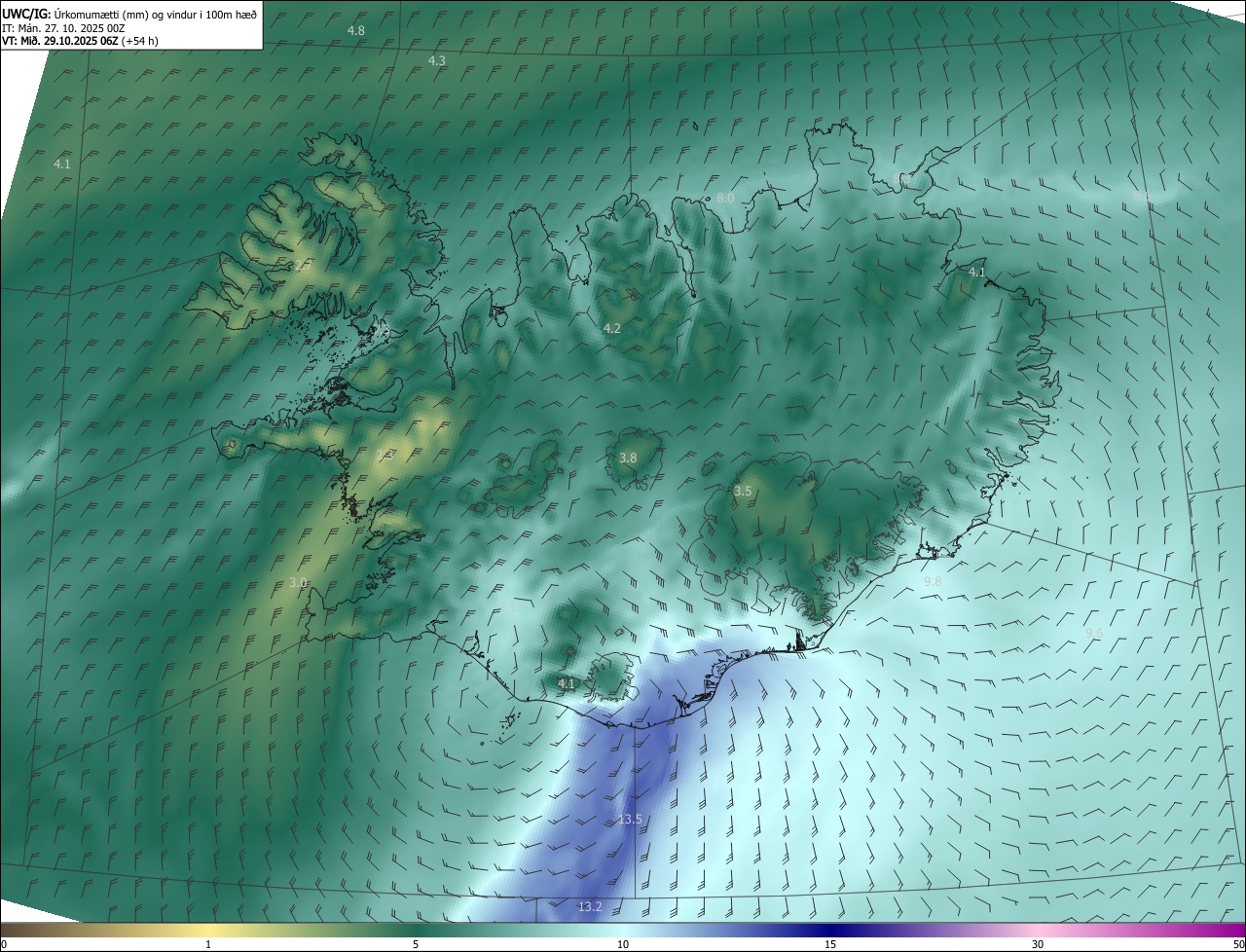Click the colour scale tick label 0

coord(4,944)
